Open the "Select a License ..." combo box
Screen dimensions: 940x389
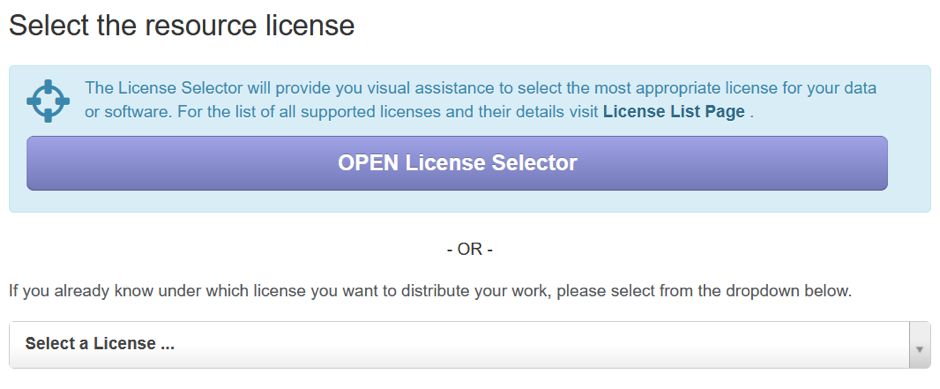click(x=470, y=345)
